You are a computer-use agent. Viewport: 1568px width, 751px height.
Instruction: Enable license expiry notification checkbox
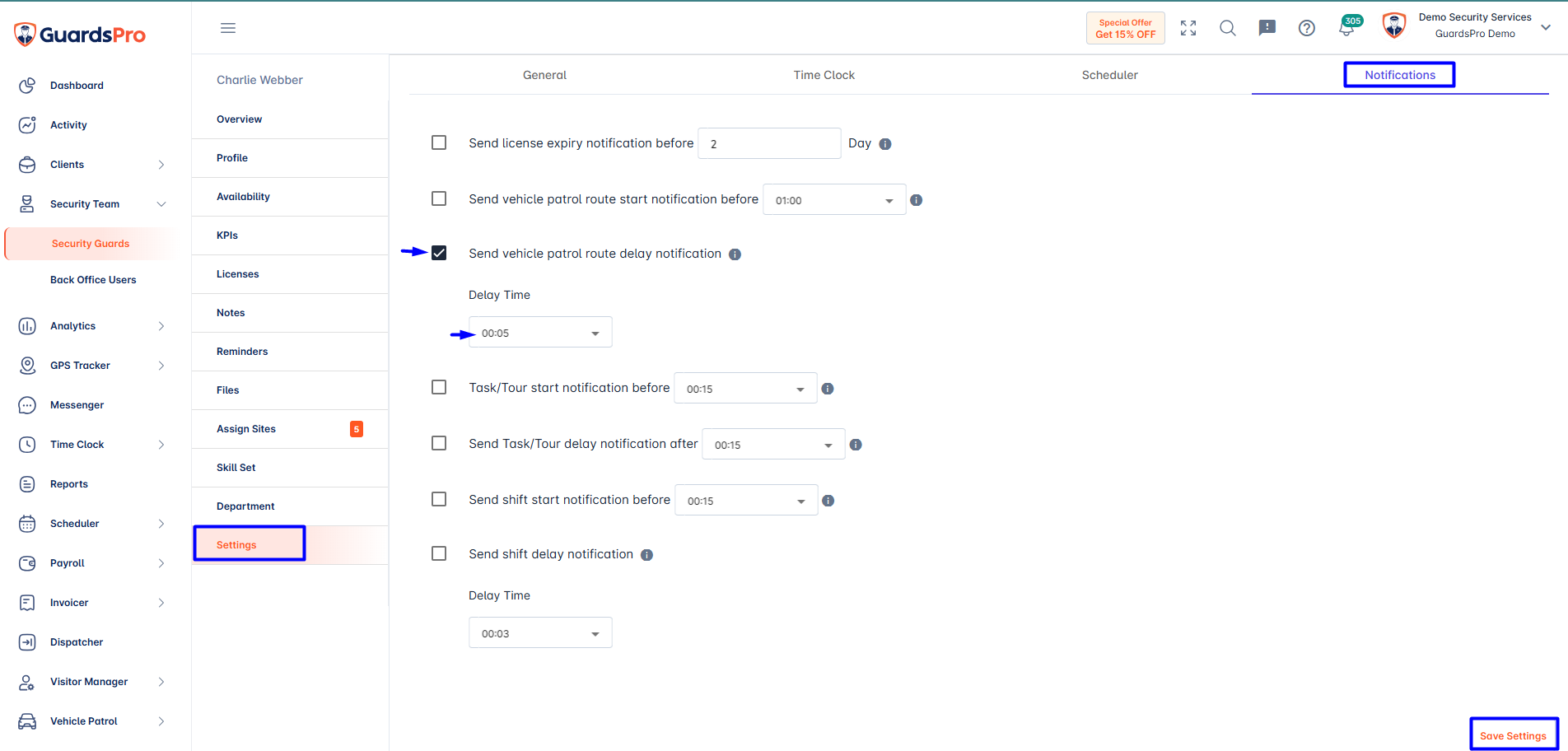click(x=439, y=142)
